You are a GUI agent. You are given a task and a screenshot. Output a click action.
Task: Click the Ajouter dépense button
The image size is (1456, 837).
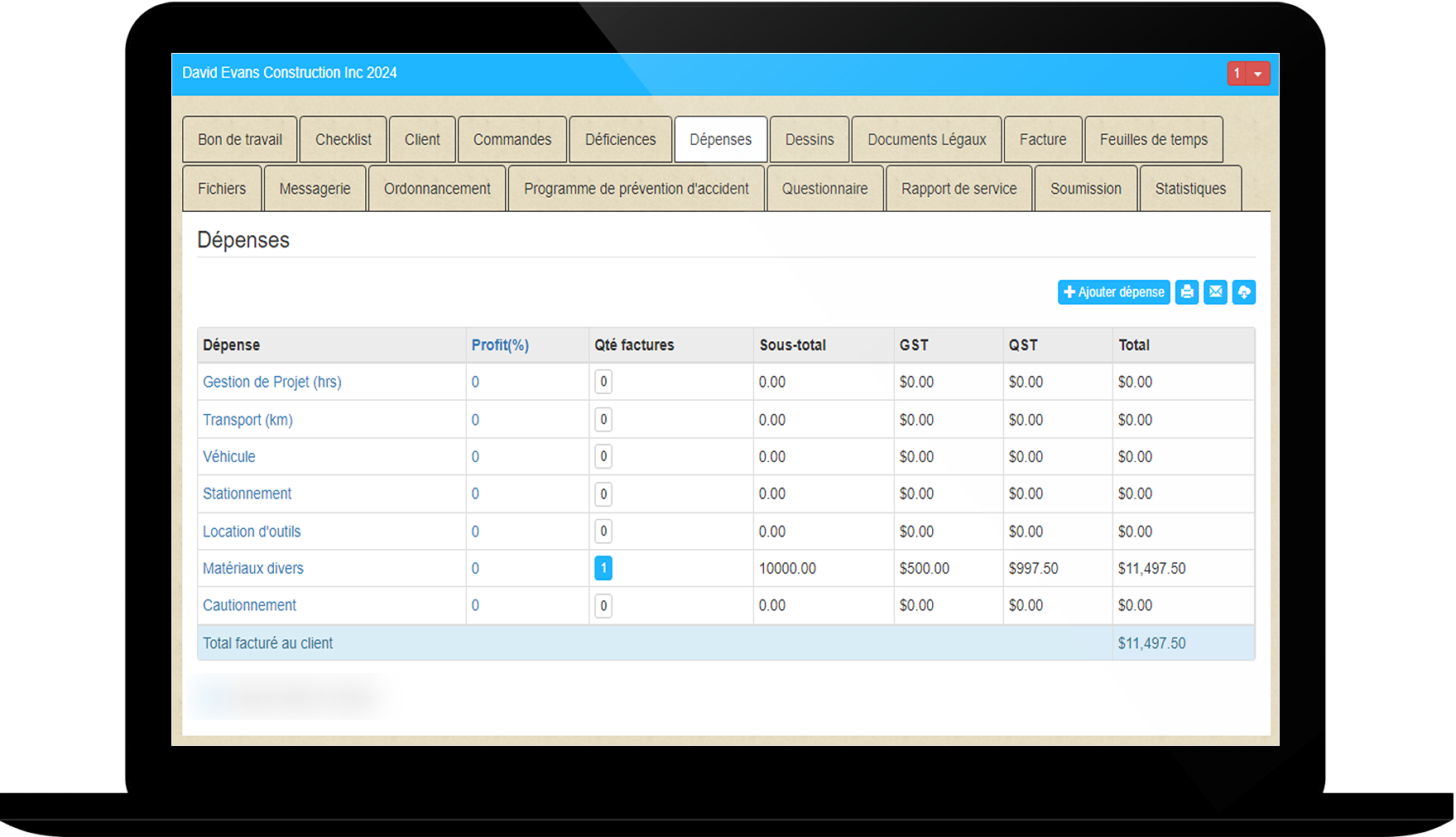(1113, 292)
